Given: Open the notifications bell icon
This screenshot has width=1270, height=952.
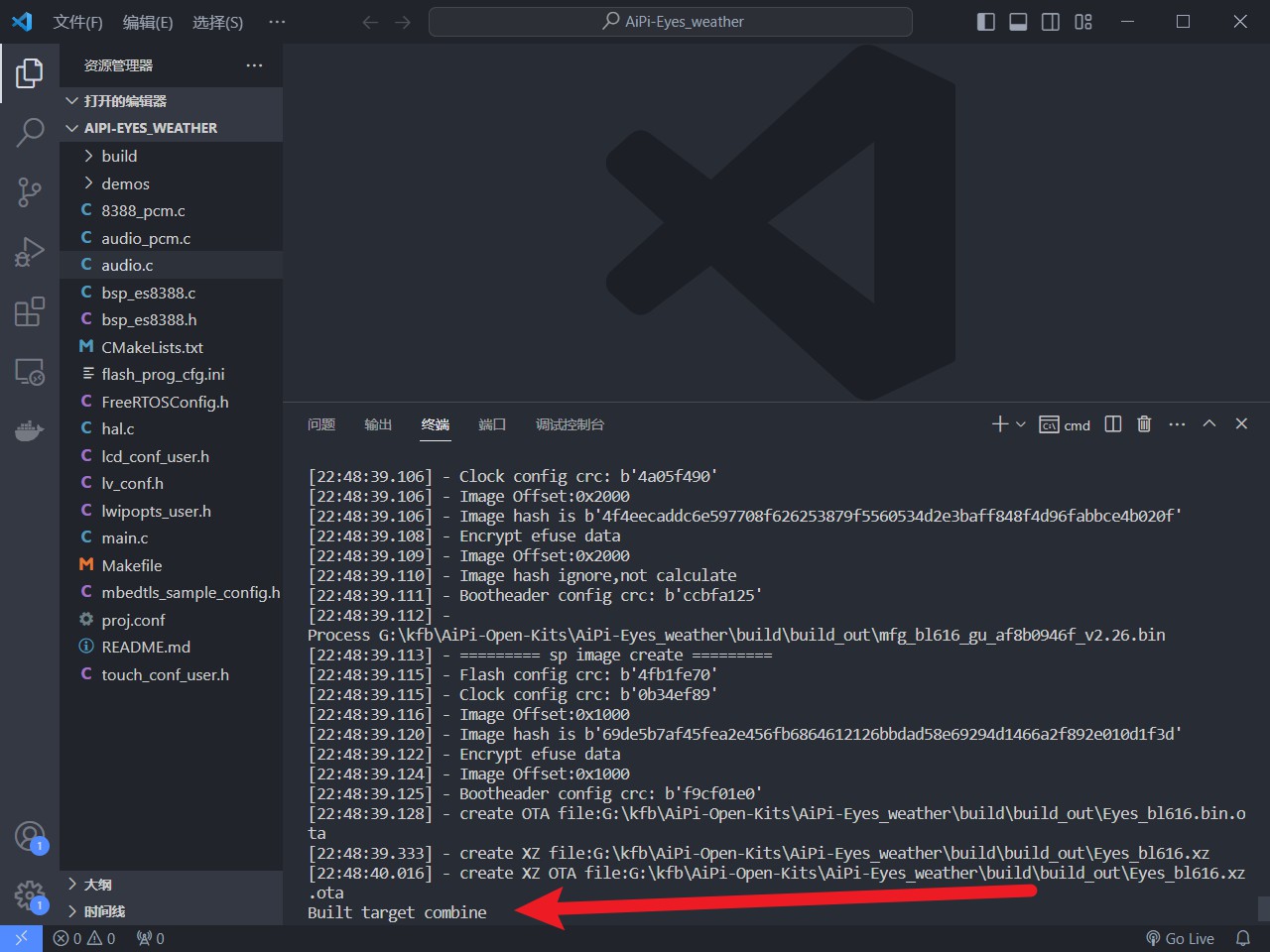Looking at the screenshot, I should [x=1242, y=938].
